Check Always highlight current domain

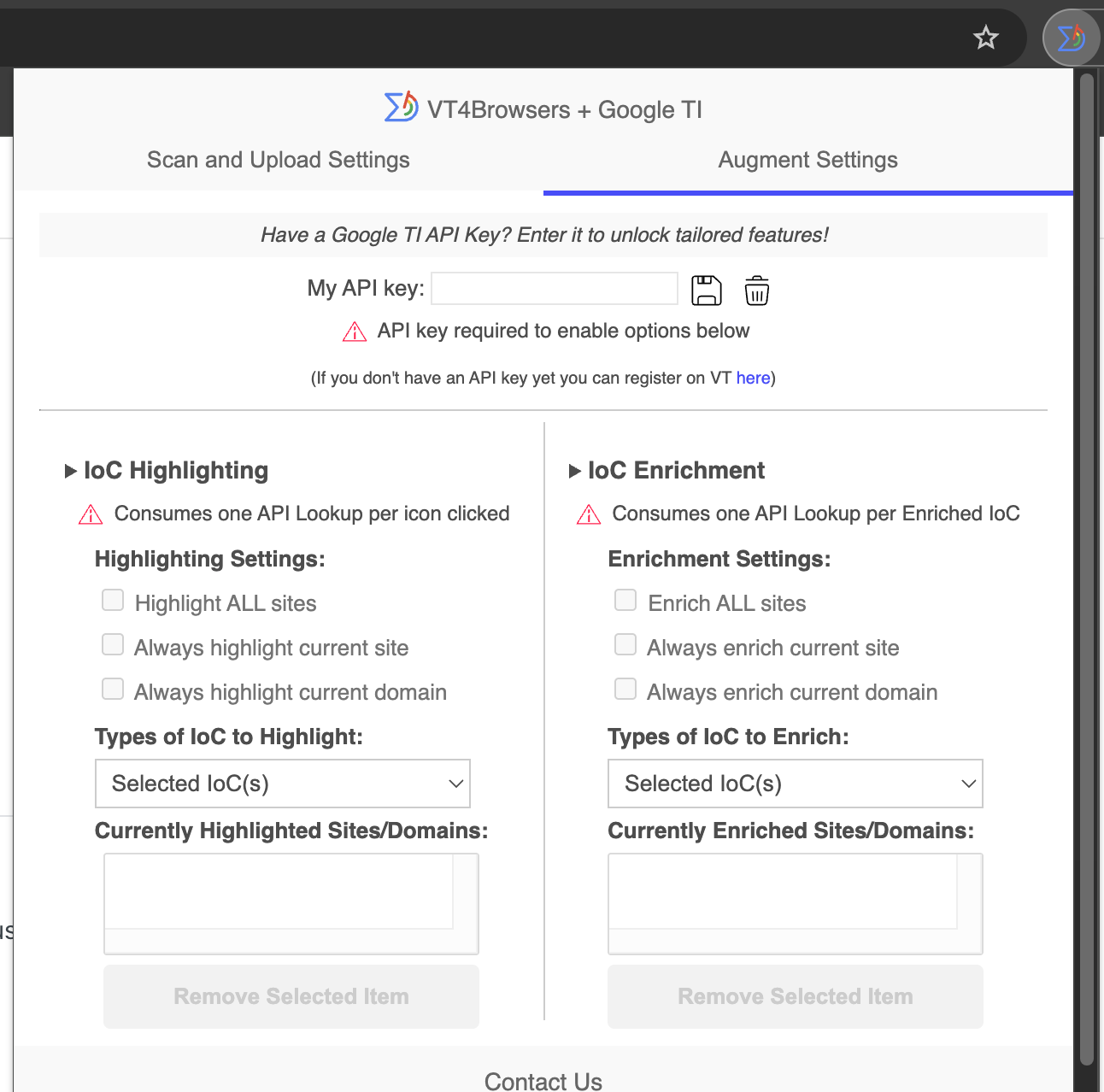click(112, 689)
